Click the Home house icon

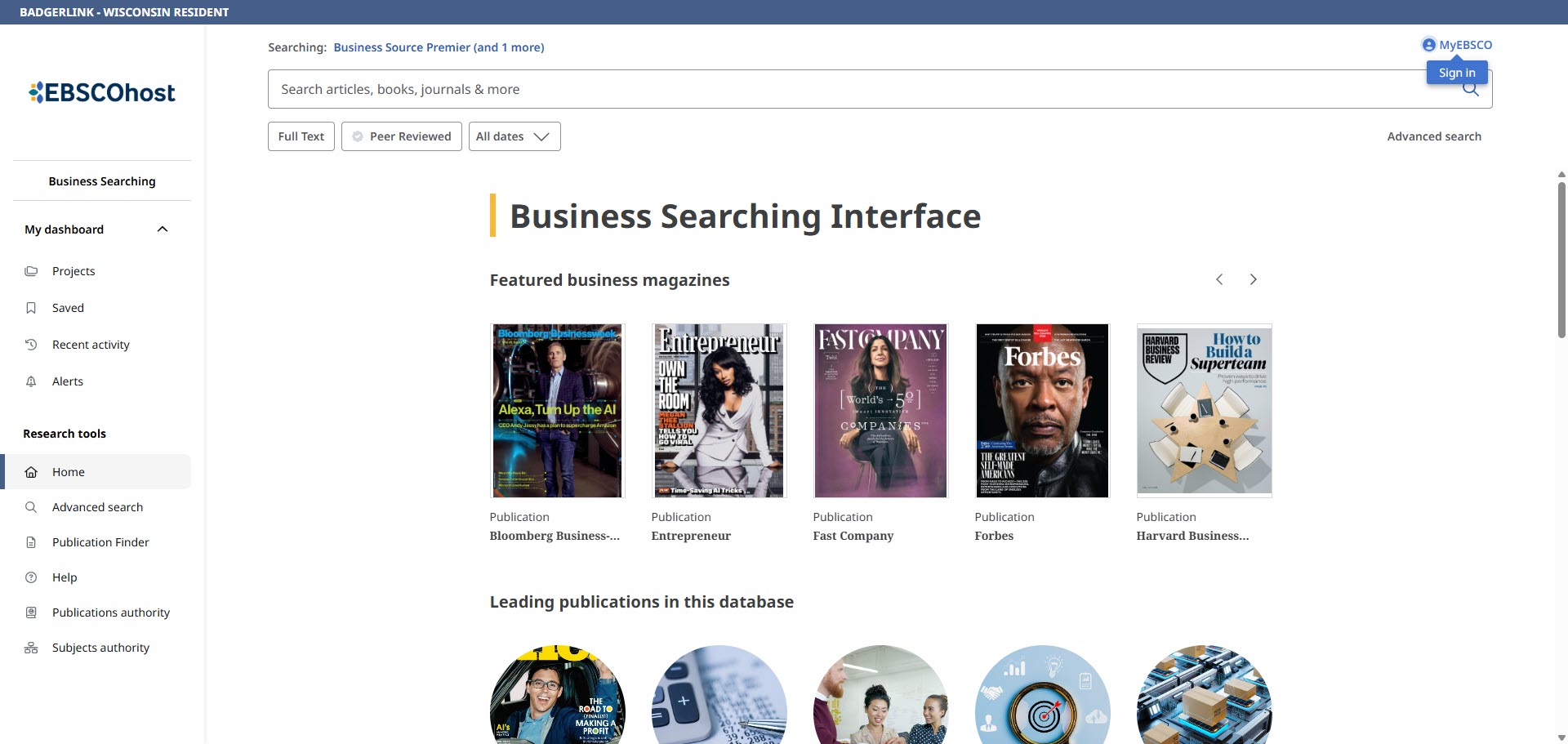coord(31,472)
